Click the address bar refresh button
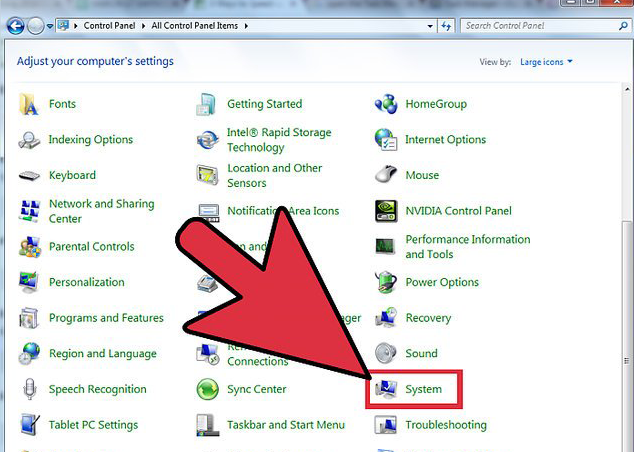 (446, 26)
